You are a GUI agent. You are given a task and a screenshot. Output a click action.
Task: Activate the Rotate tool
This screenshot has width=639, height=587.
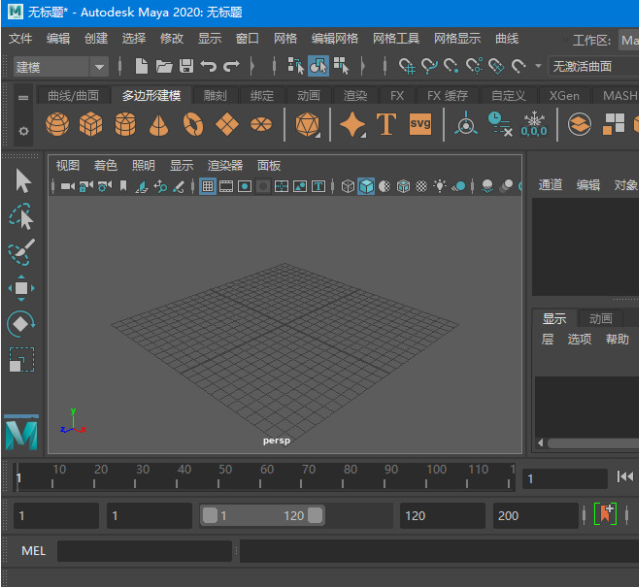tap(21, 324)
